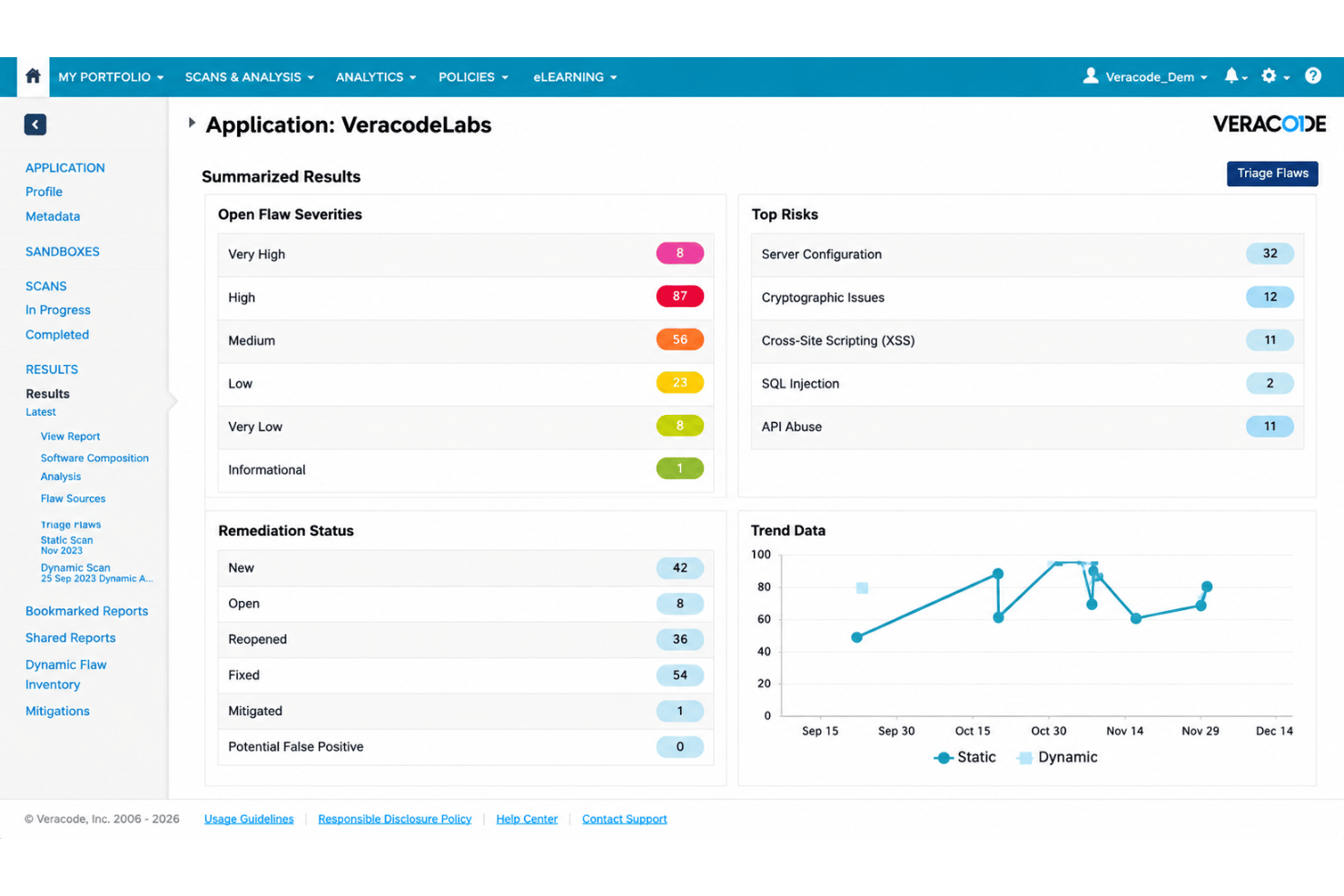The width and height of the screenshot is (1344, 896).
Task: Open Shared Reports
Action: [x=70, y=637]
